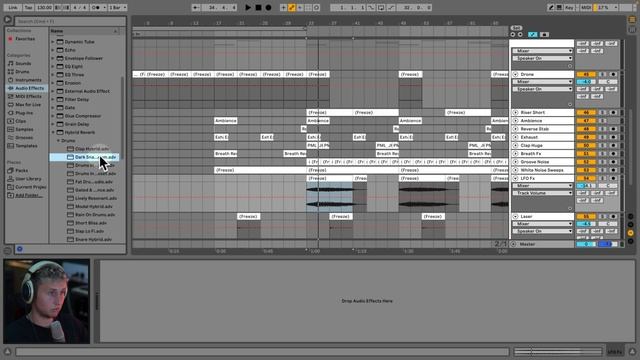The width and height of the screenshot is (640, 360).
Task: Stop playback with the Stop button
Action: 258,7
